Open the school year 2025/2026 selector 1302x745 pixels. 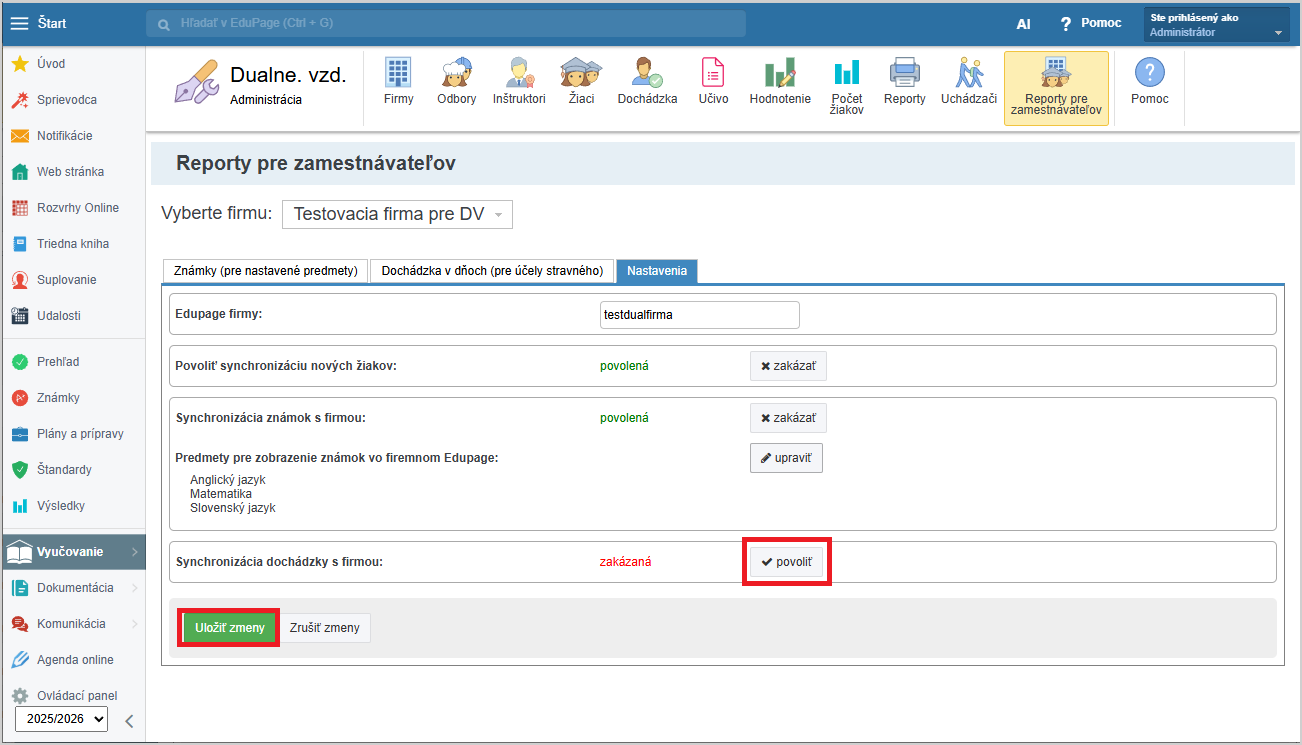[x=61, y=718]
